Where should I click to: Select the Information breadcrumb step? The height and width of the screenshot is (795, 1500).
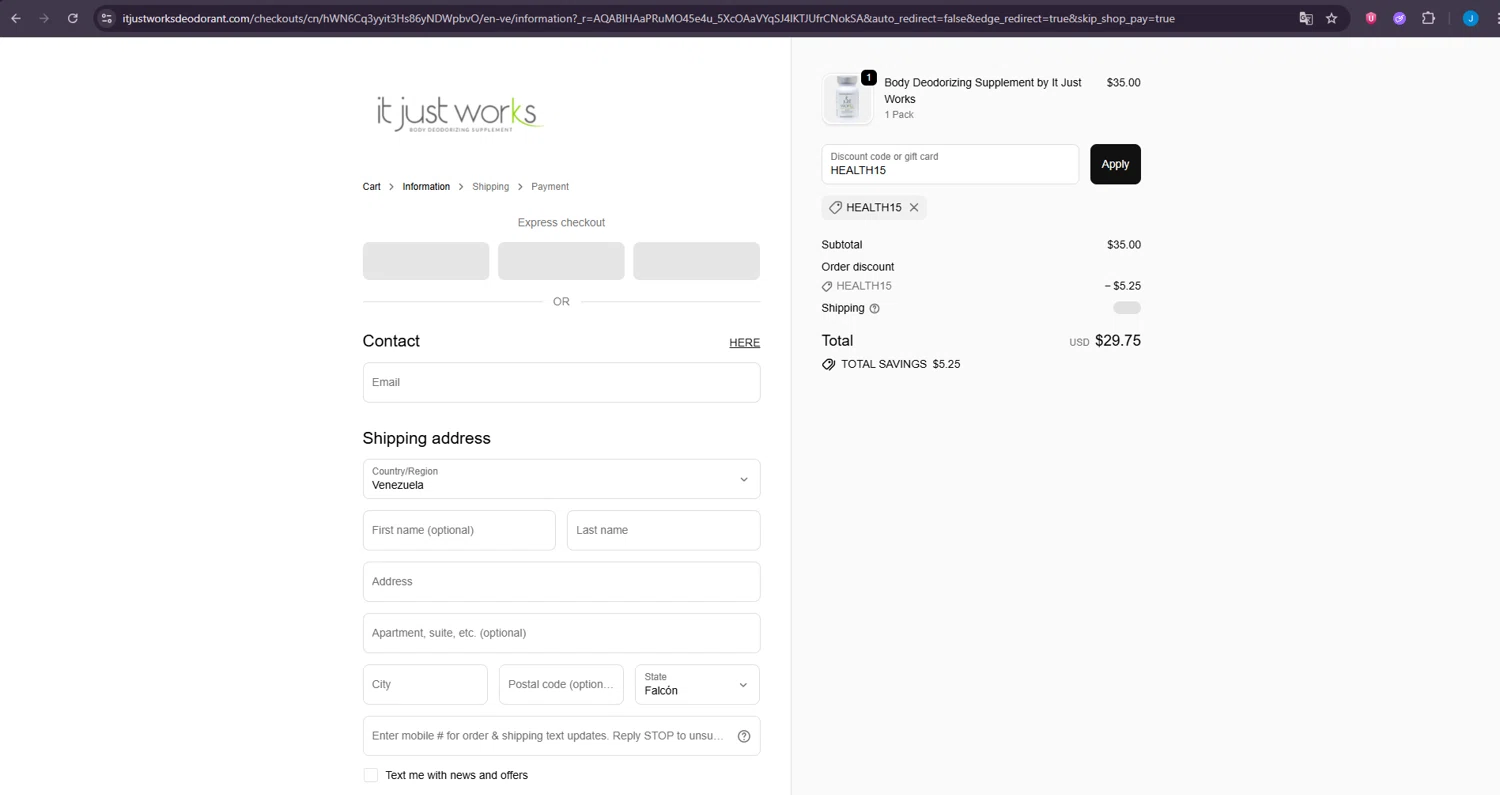(x=426, y=187)
